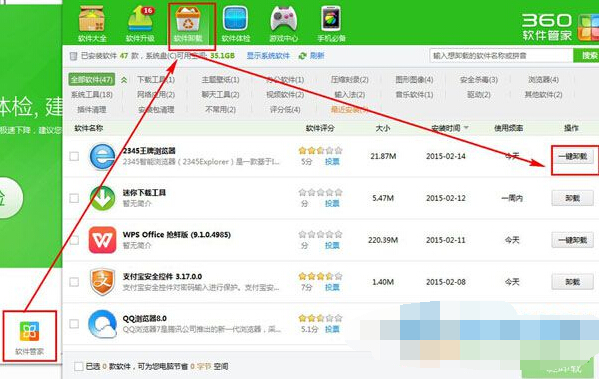The width and height of the screenshot is (599, 379).
Task: Click star rating of 2345王牌浏览器
Action: (320, 150)
